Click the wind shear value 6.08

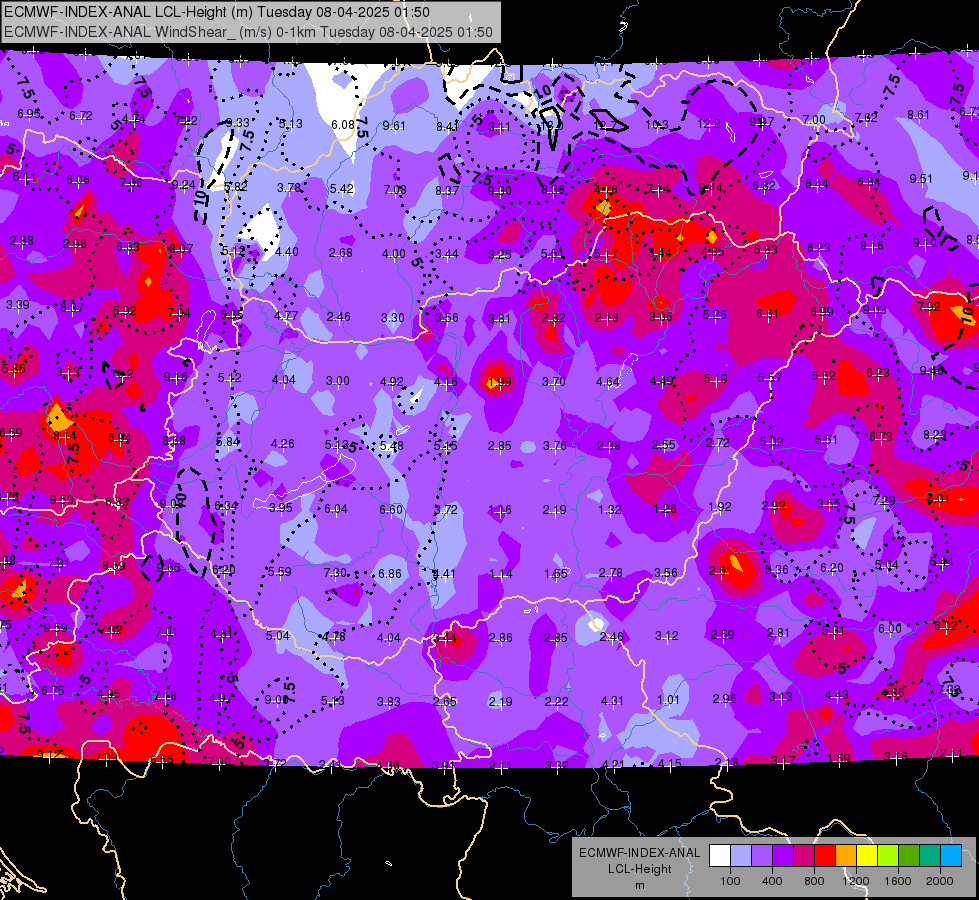[343, 125]
